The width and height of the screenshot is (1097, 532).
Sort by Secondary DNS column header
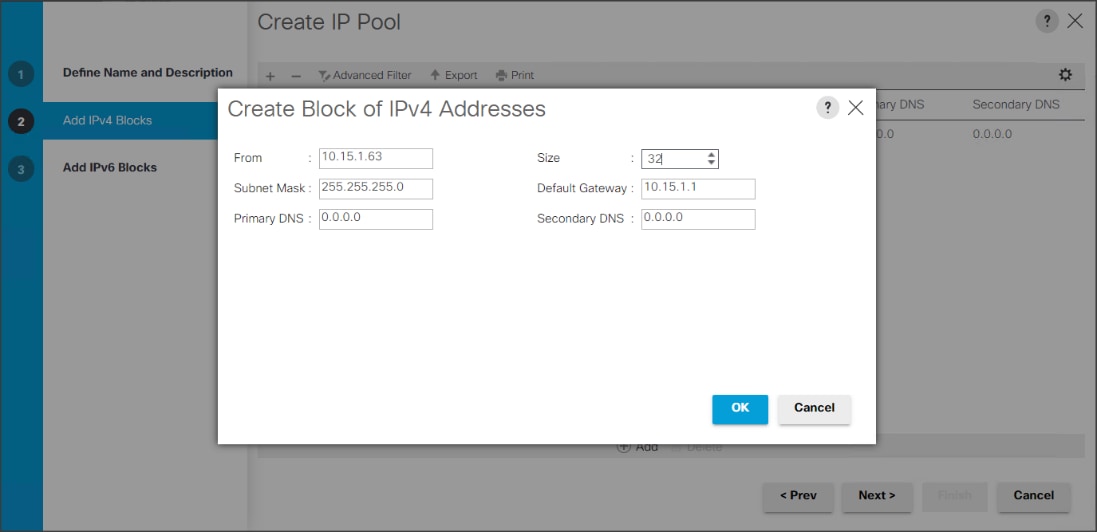[x=1016, y=105]
